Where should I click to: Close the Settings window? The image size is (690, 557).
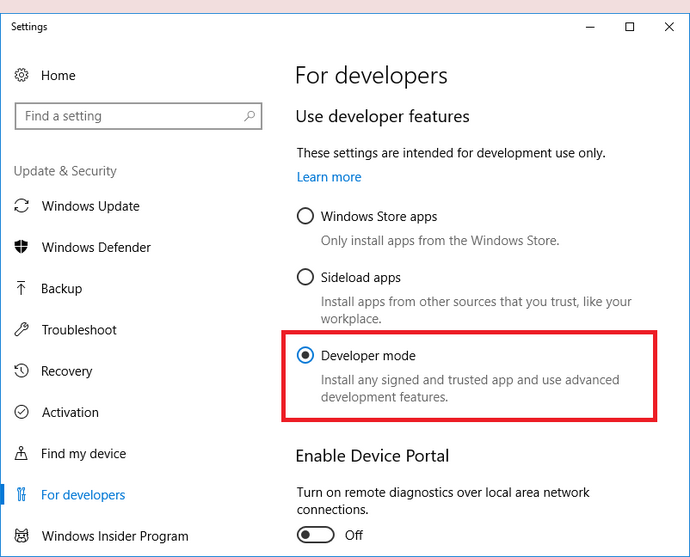click(669, 27)
